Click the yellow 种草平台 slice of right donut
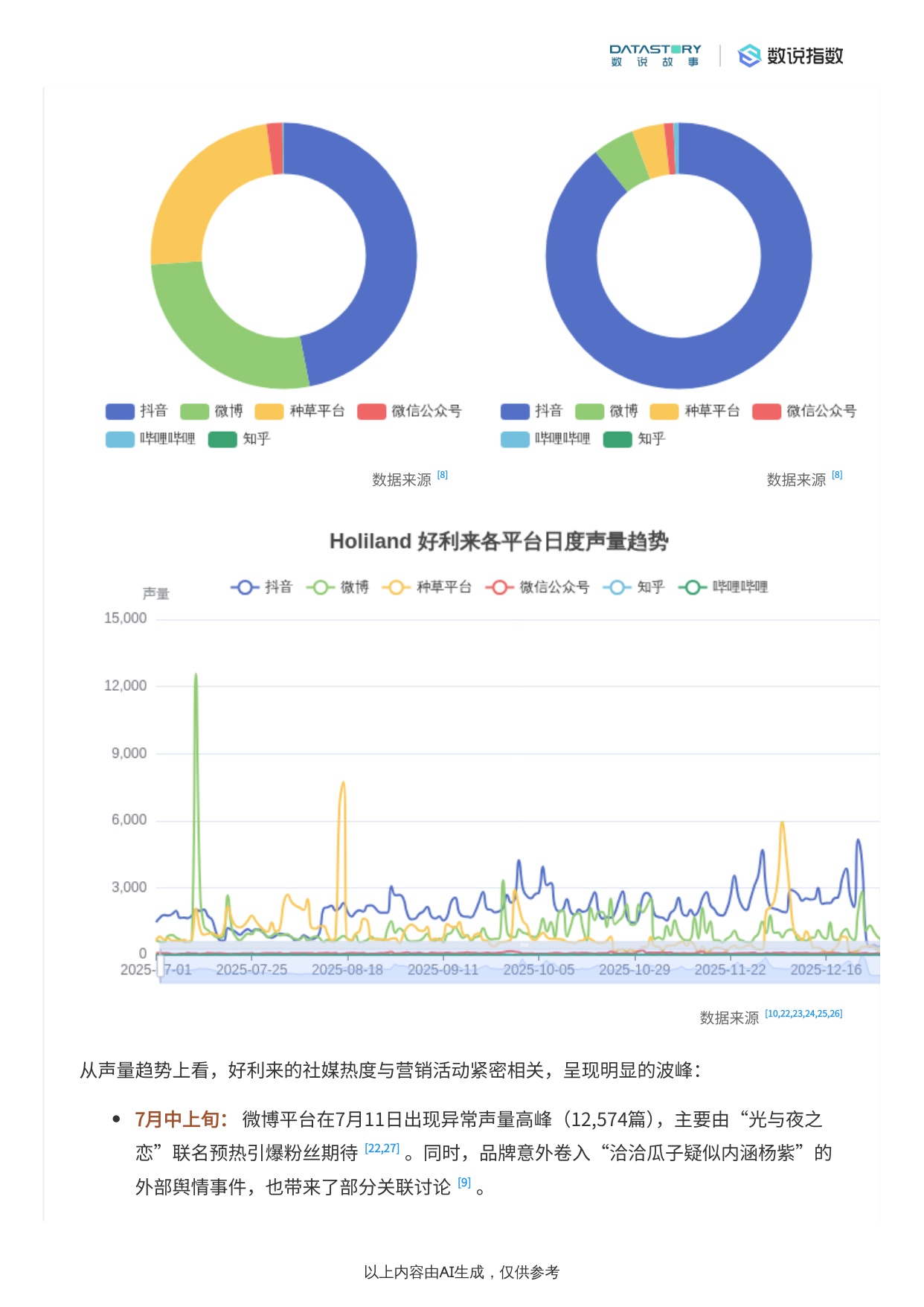 click(x=652, y=151)
